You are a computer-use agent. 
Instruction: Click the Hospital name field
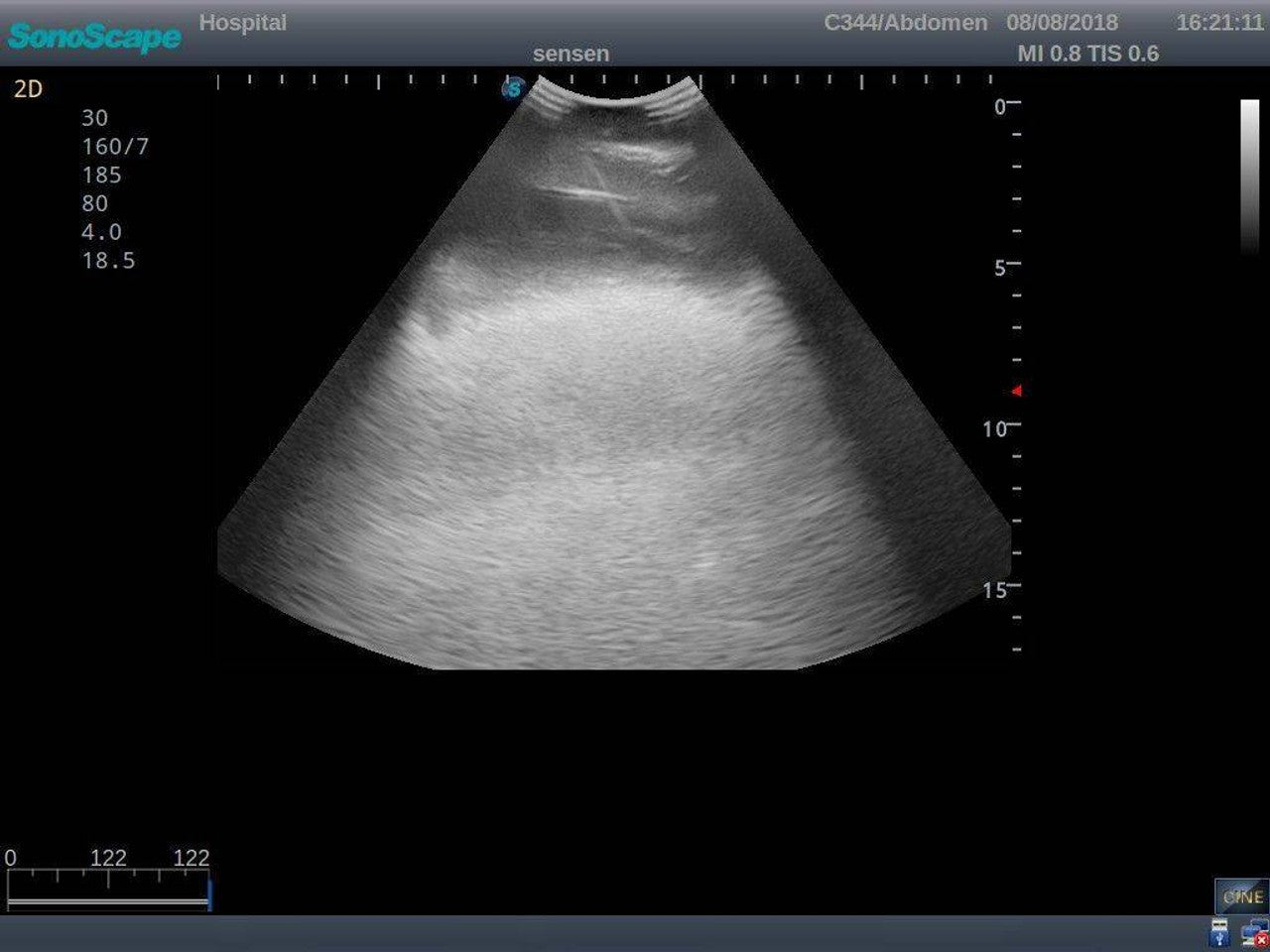(x=244, y=23)
